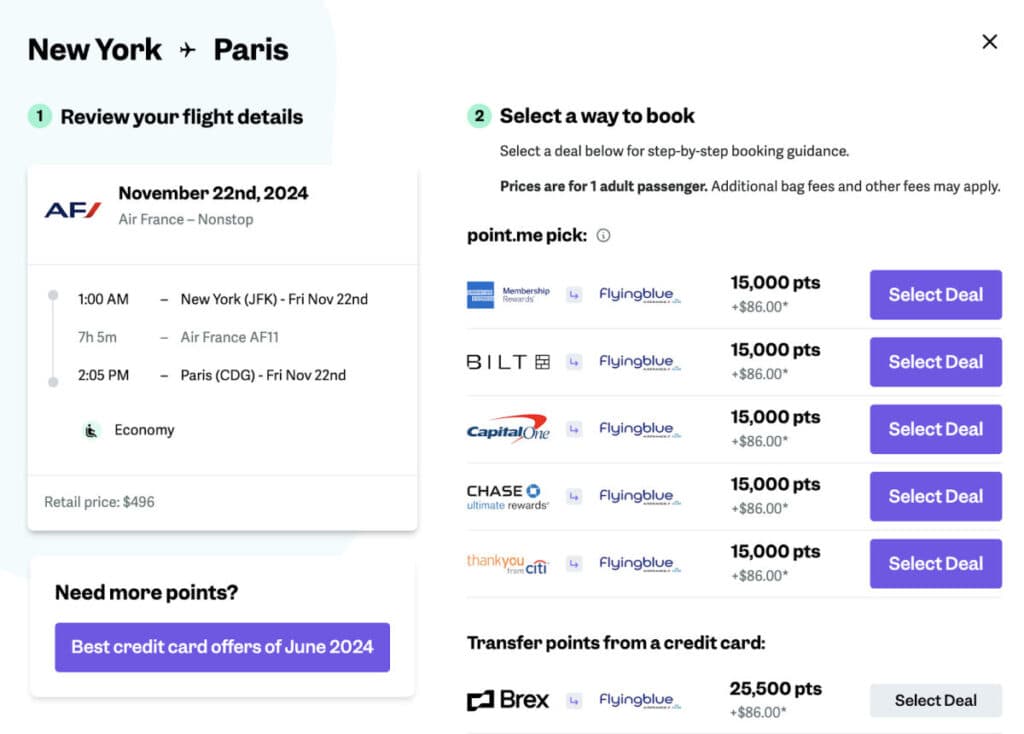1024x734 pixels.
Task: Click the Flying Blue logo in Brex row
Action: pyautogui.click(x=638, y=700)
